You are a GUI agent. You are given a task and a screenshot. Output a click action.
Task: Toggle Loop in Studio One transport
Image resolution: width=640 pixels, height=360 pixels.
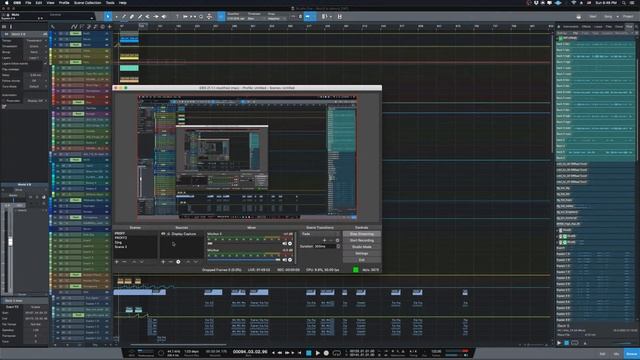pyautogui.click(x=337, y=353)
